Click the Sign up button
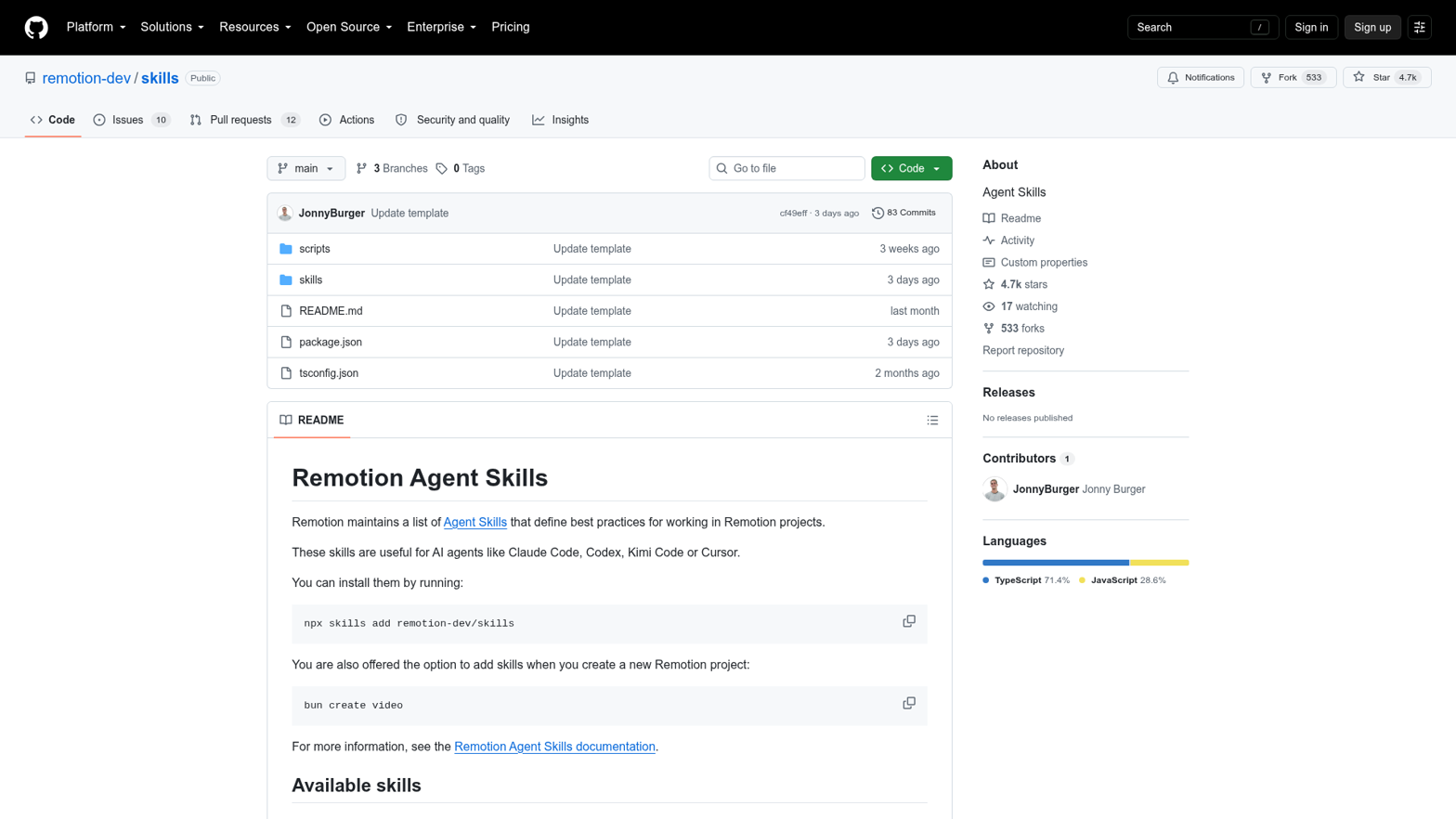 click(1371, 28)
